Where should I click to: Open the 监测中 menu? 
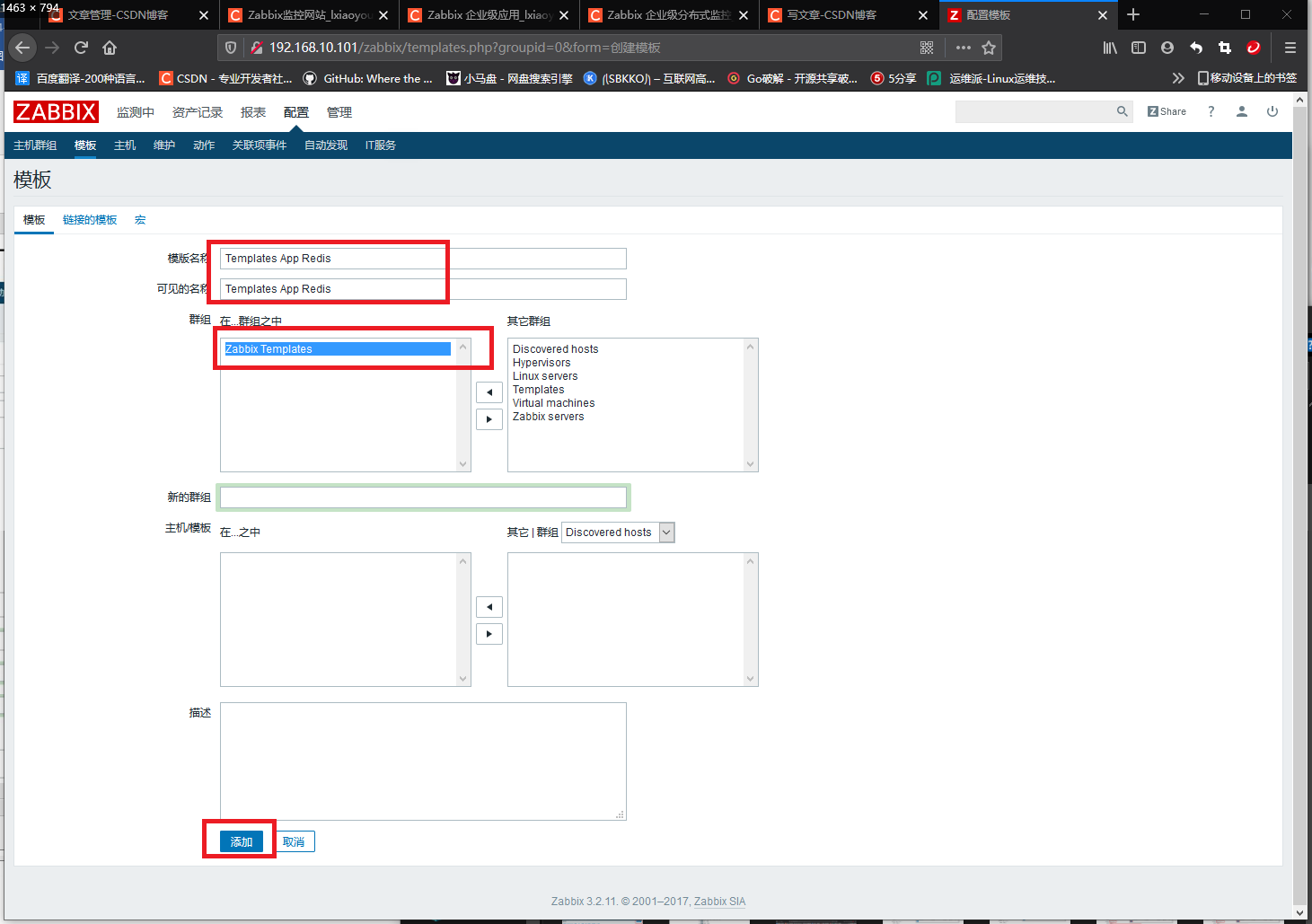[136, 112]
